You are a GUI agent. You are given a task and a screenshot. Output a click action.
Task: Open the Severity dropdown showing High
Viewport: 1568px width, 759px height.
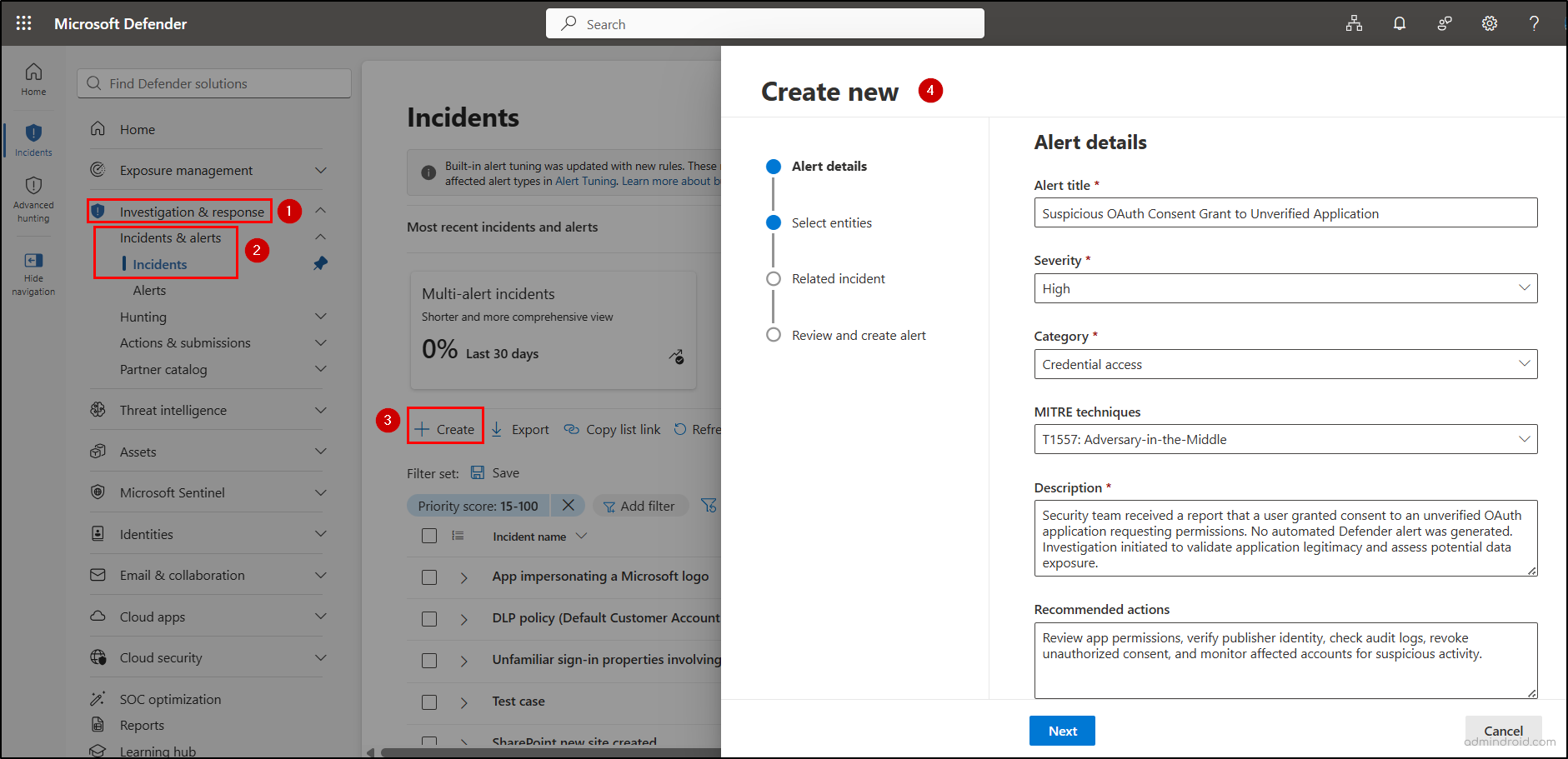click(1285, 288)
